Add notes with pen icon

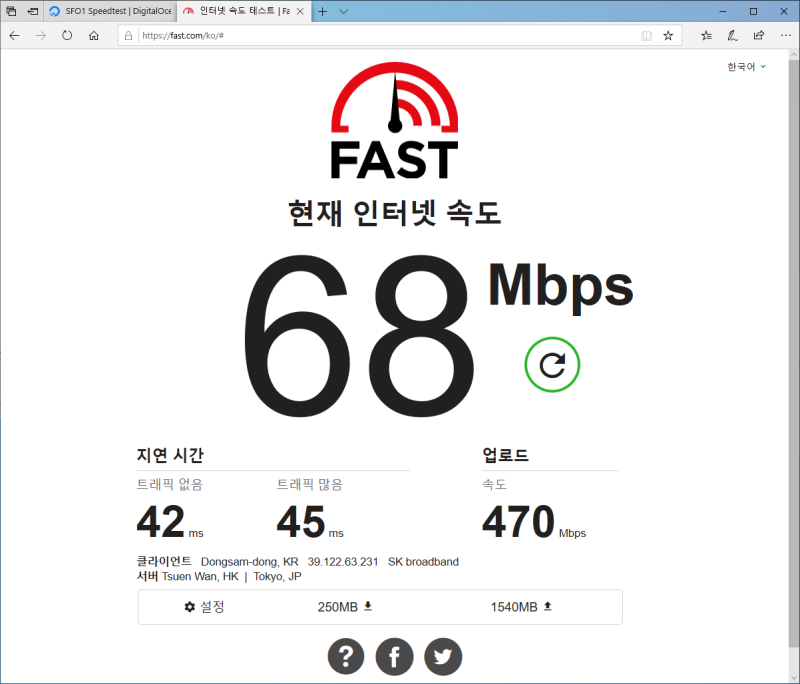[733, 36]
